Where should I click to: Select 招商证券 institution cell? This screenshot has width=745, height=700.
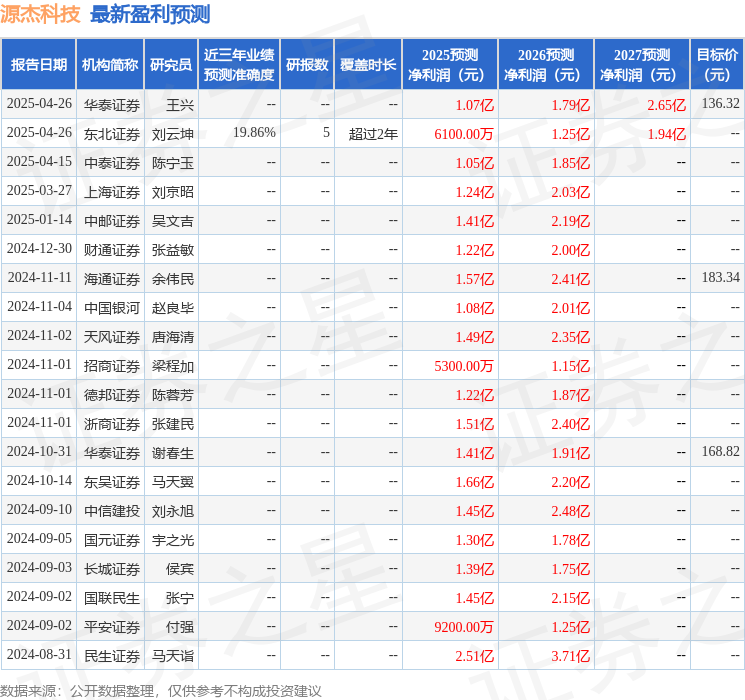pos(112,366)
